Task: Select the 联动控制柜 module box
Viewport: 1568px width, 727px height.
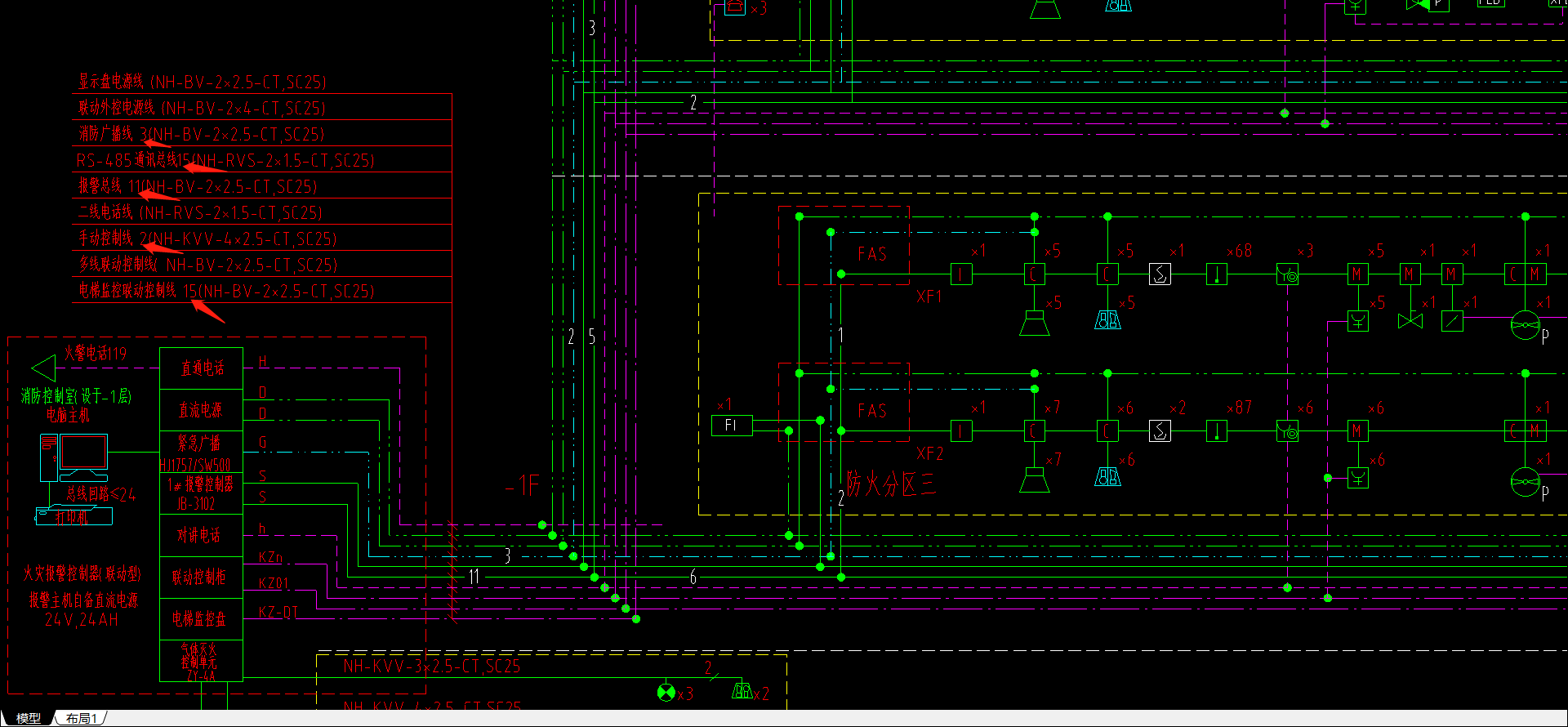Action: coord(201,577)
